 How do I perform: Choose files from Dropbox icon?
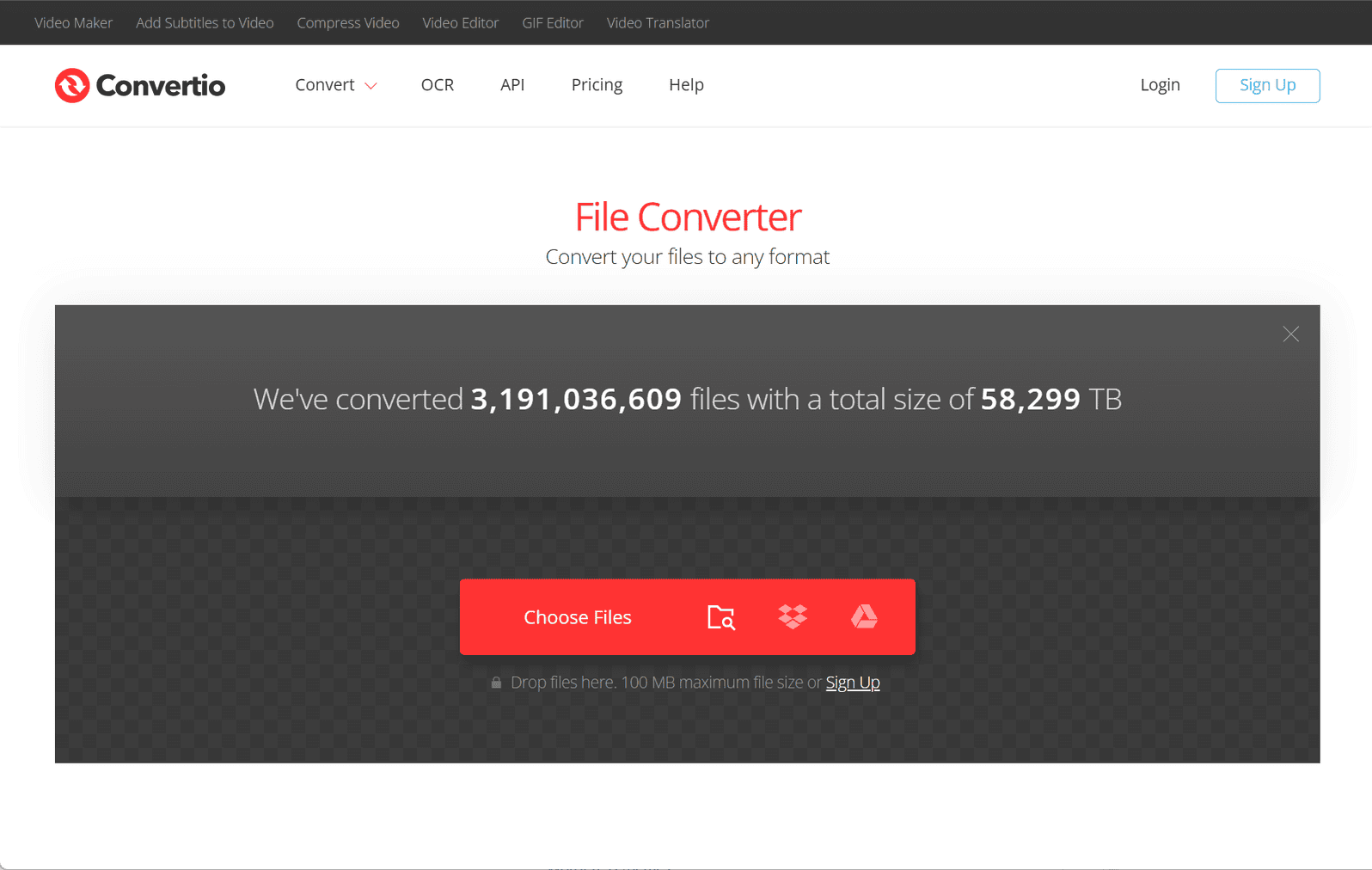[x=793, y=616]
